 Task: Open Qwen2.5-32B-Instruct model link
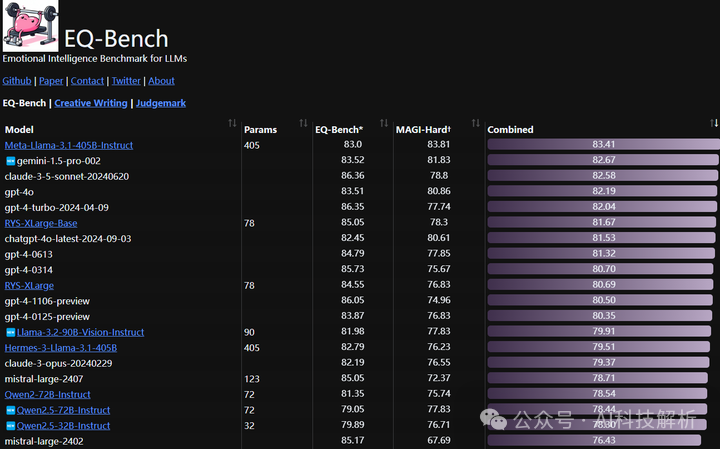63,426
